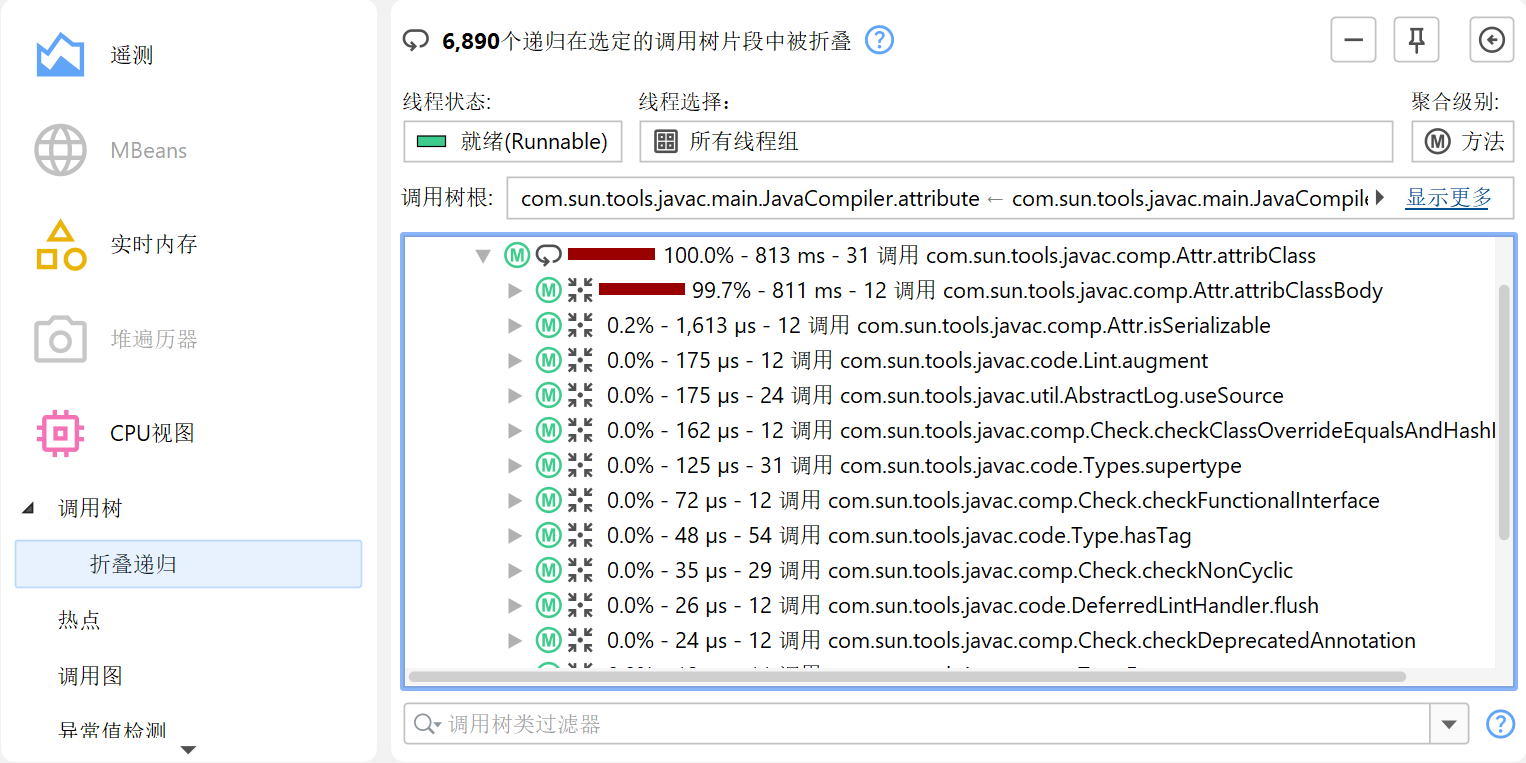
Task: Click the vertical scrollbar of the call tree
Action: coord(1504,412)
